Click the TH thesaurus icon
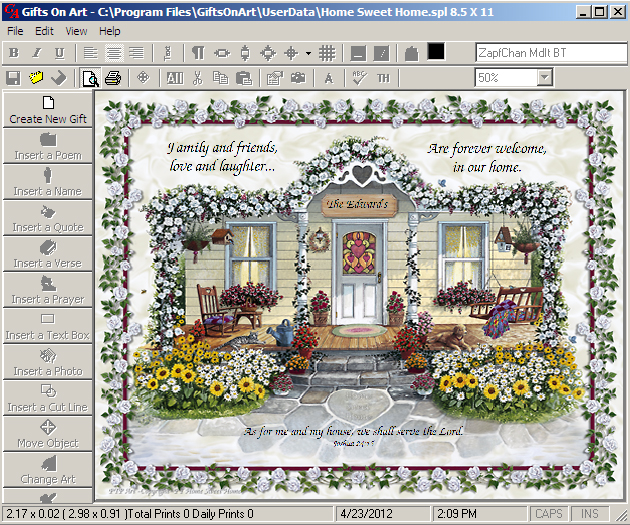 point(383,78)
